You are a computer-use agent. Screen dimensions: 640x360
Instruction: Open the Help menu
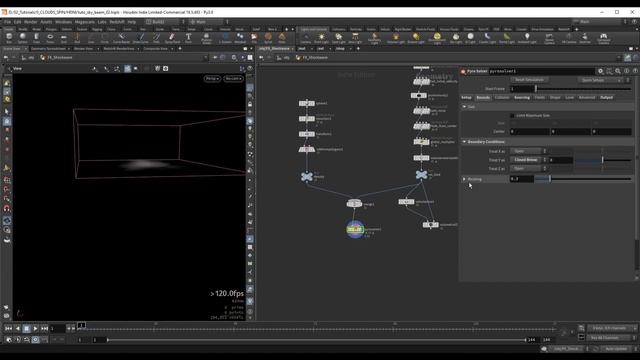131,22
